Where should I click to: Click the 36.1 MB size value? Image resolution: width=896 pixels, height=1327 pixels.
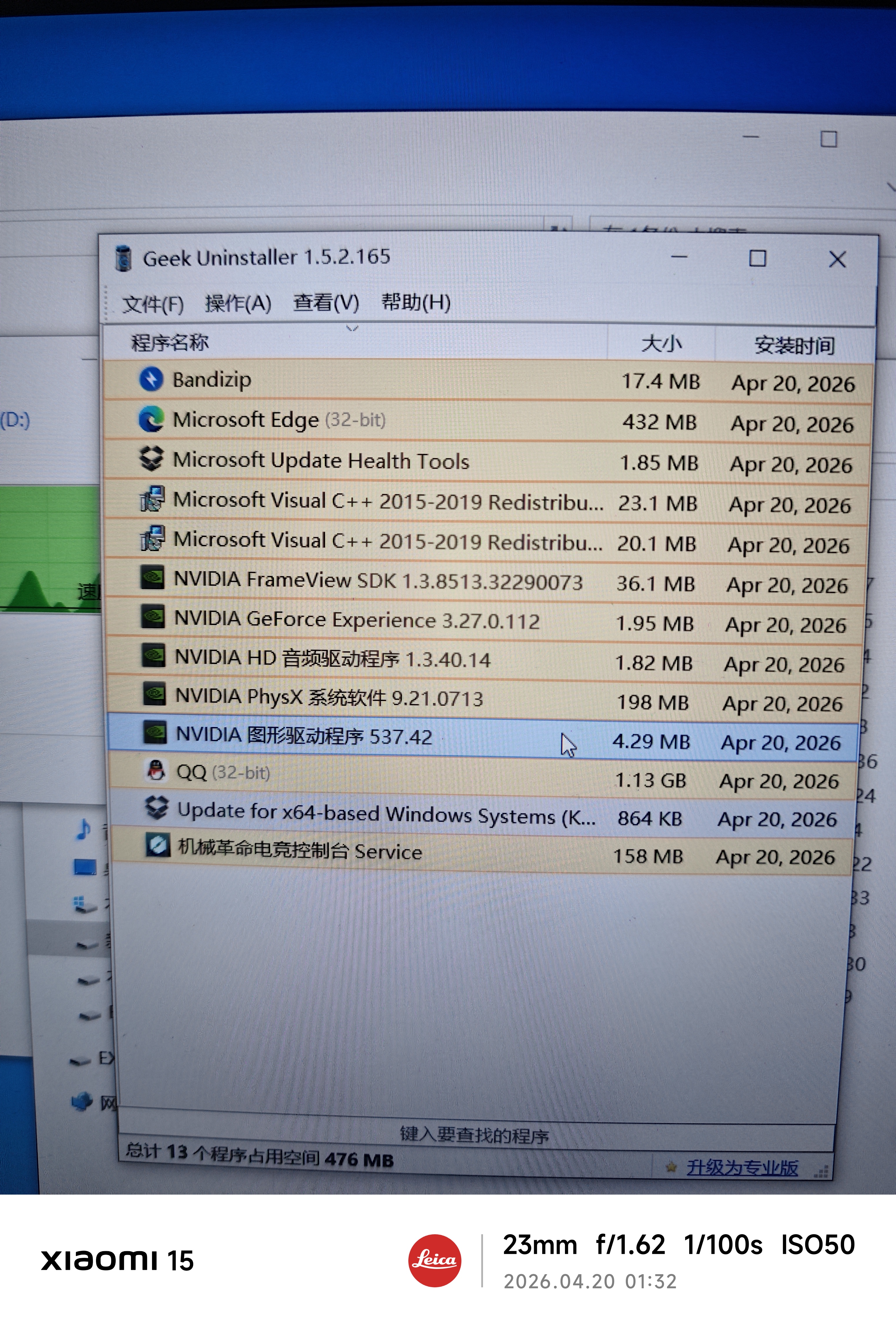656,584
